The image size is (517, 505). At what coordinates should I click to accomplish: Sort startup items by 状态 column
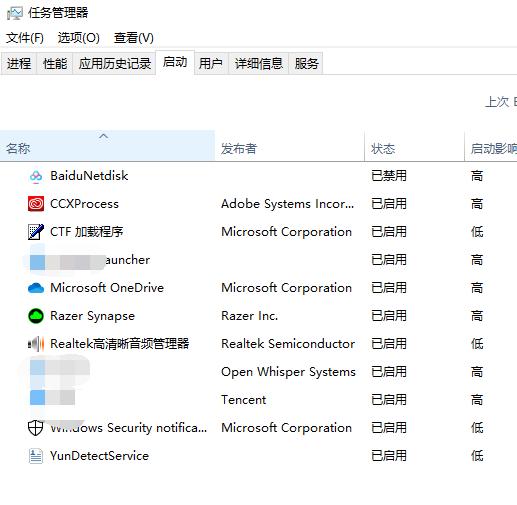[x=414, y=147]
